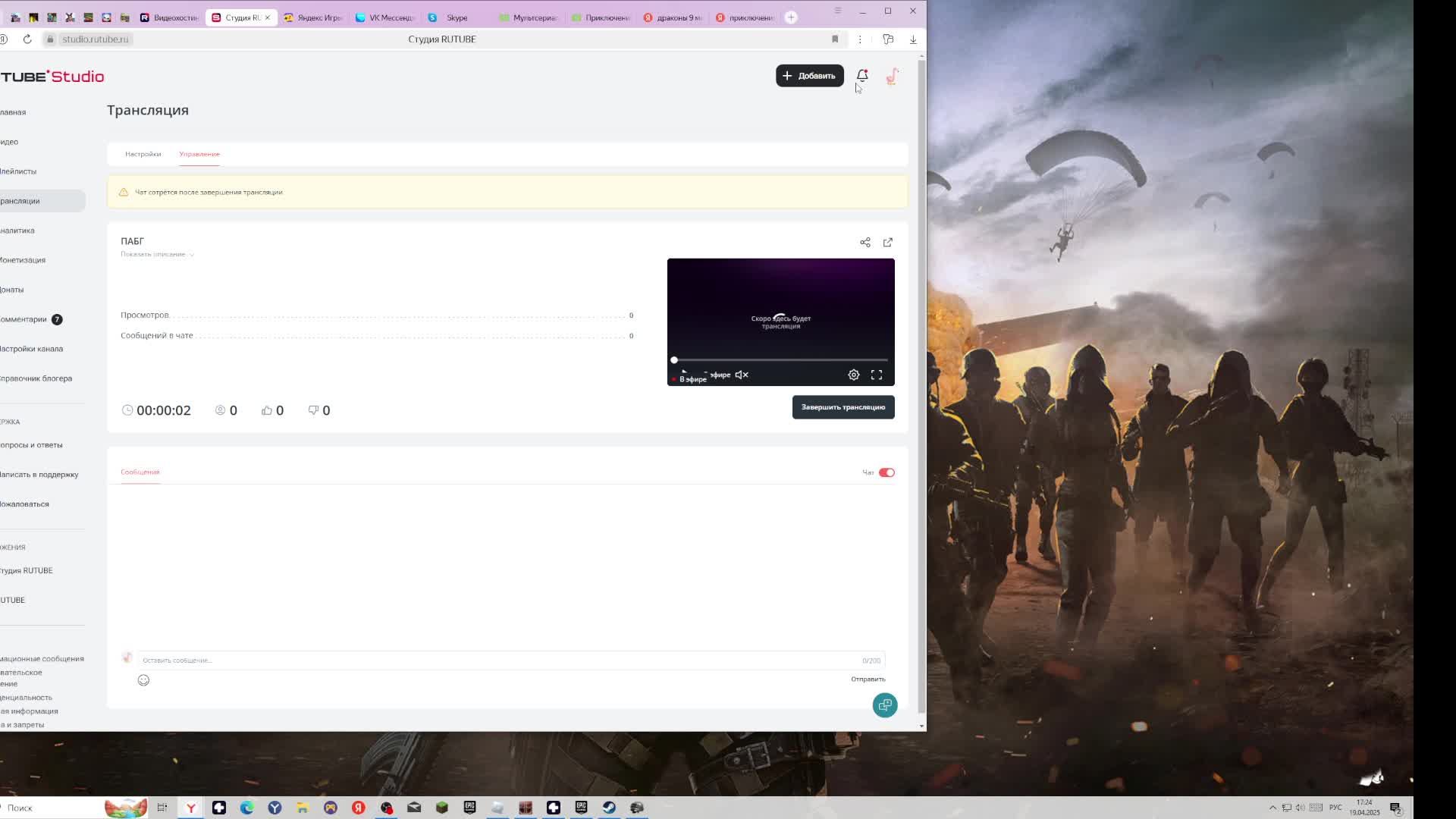1456x819 pixels.
Task: Unmute the stream player sound
Action: point(742,375)
